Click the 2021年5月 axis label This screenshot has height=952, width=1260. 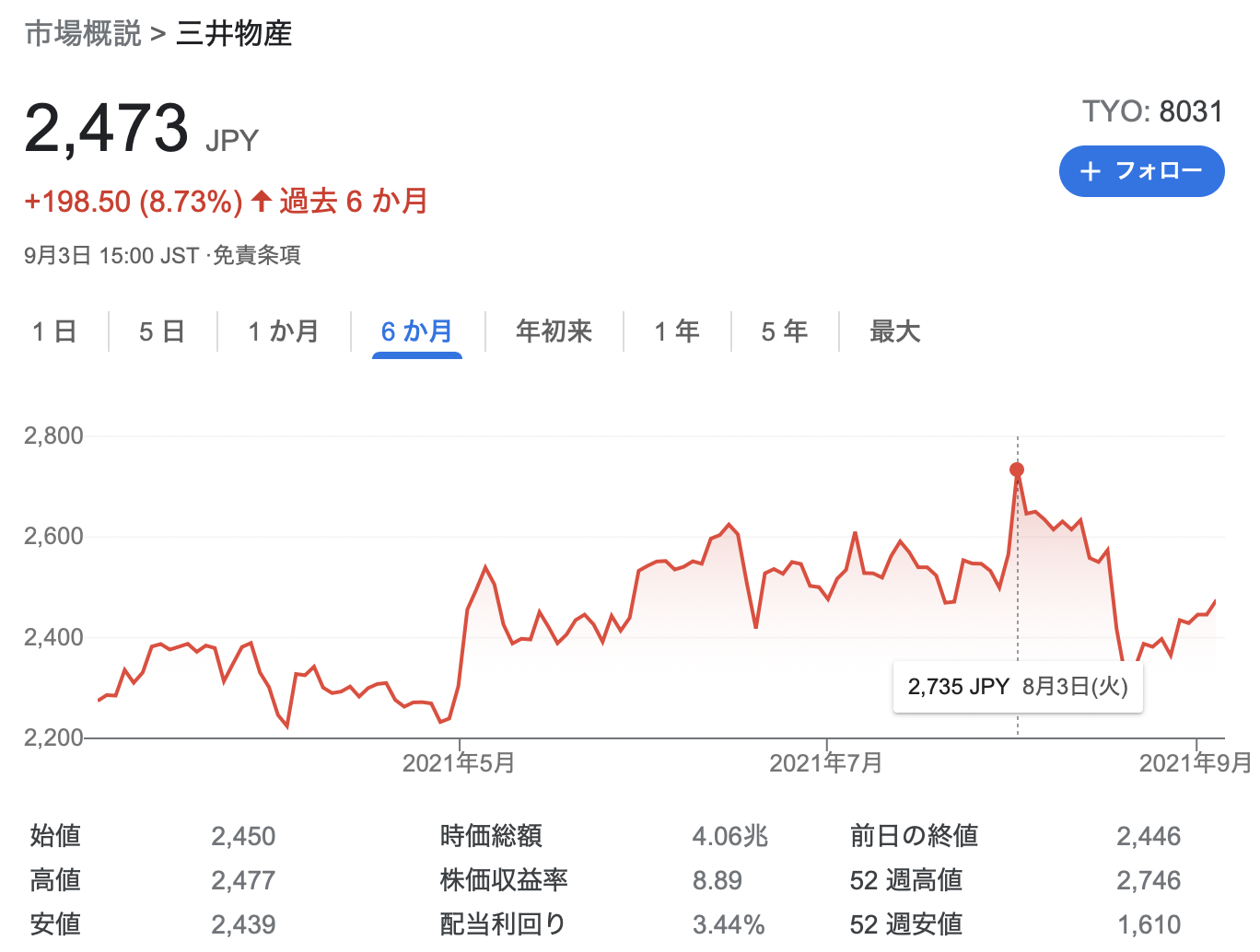click(459, 763)
